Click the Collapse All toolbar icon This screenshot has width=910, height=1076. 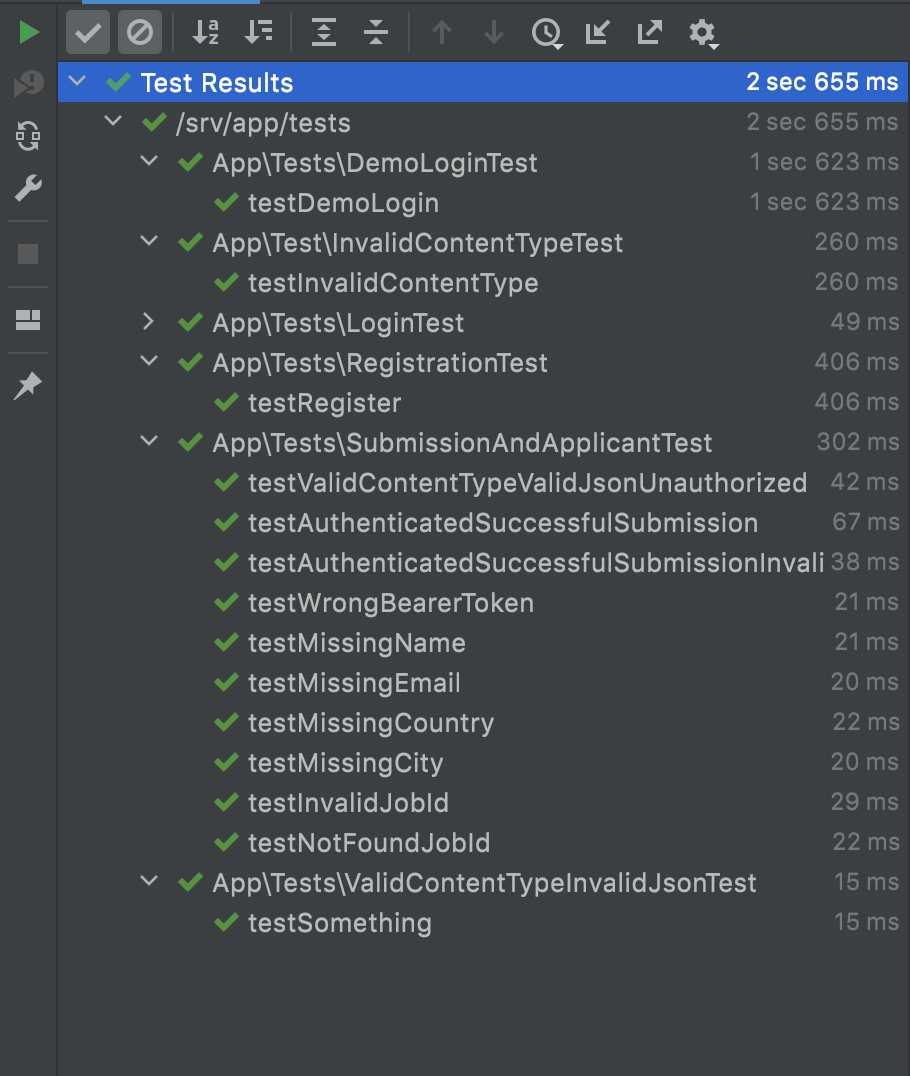[376, 33]
